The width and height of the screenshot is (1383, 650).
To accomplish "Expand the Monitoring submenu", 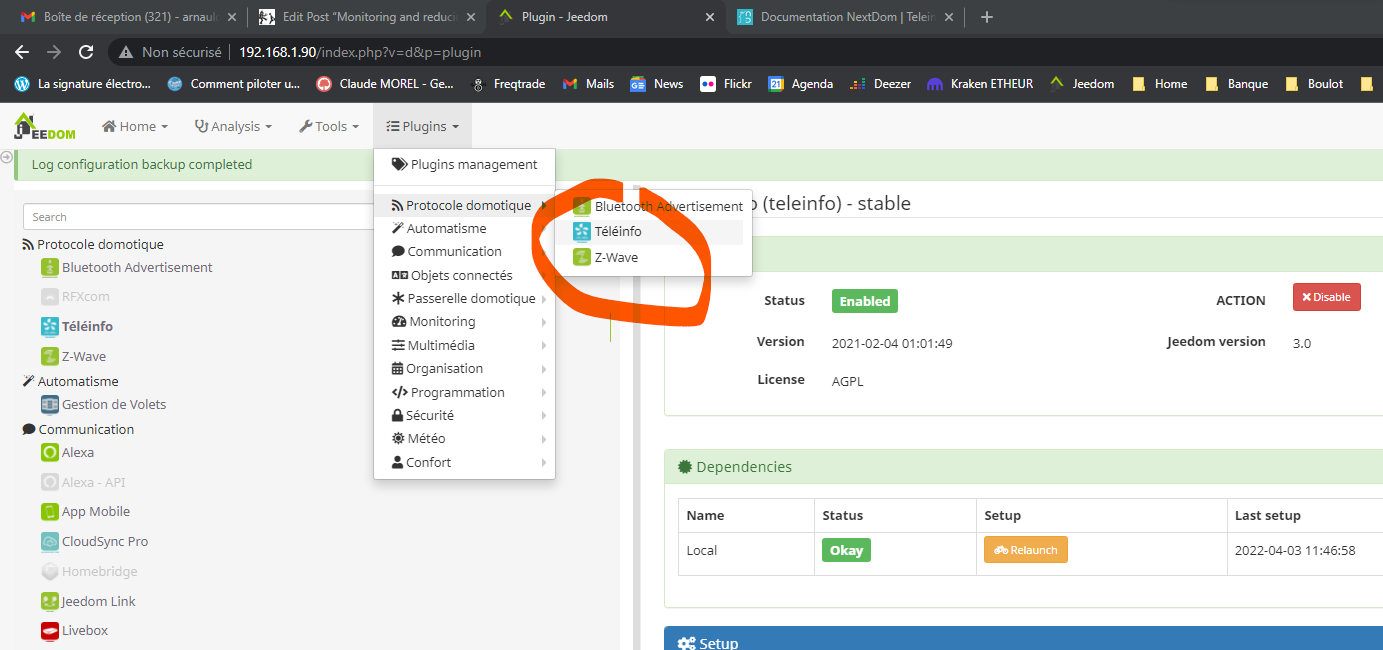I will (464, 321).
